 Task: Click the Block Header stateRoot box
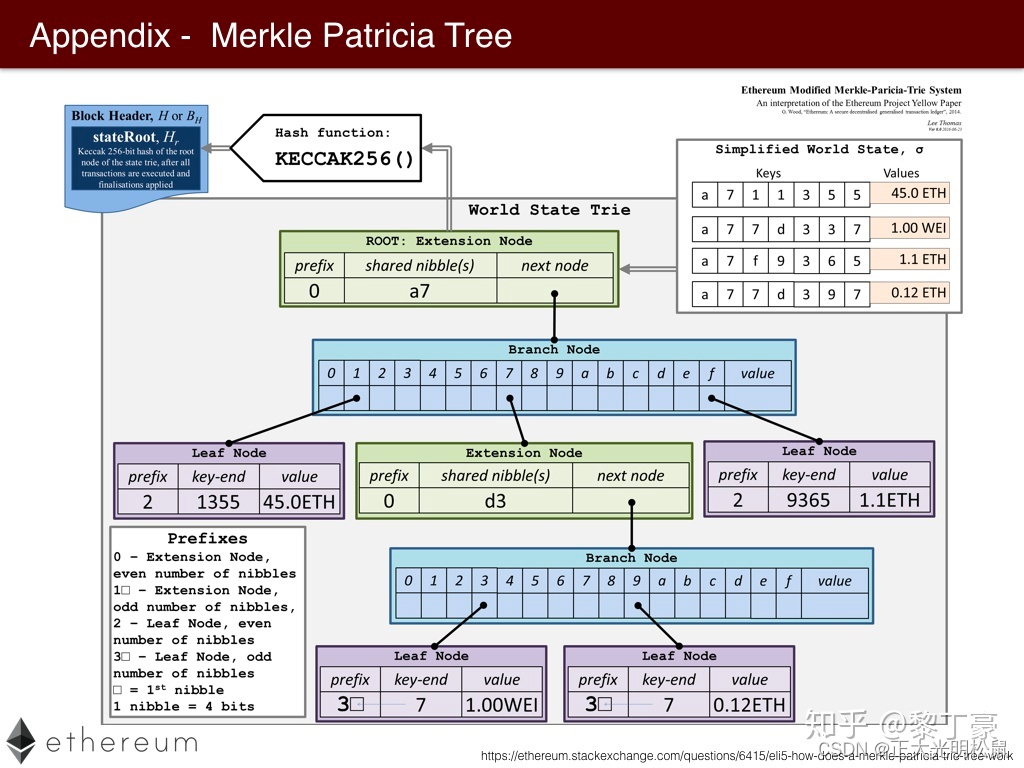point(135,150)
